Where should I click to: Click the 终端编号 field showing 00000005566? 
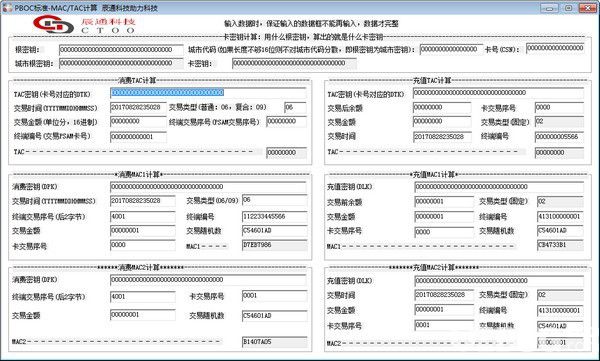pos(559,137)
